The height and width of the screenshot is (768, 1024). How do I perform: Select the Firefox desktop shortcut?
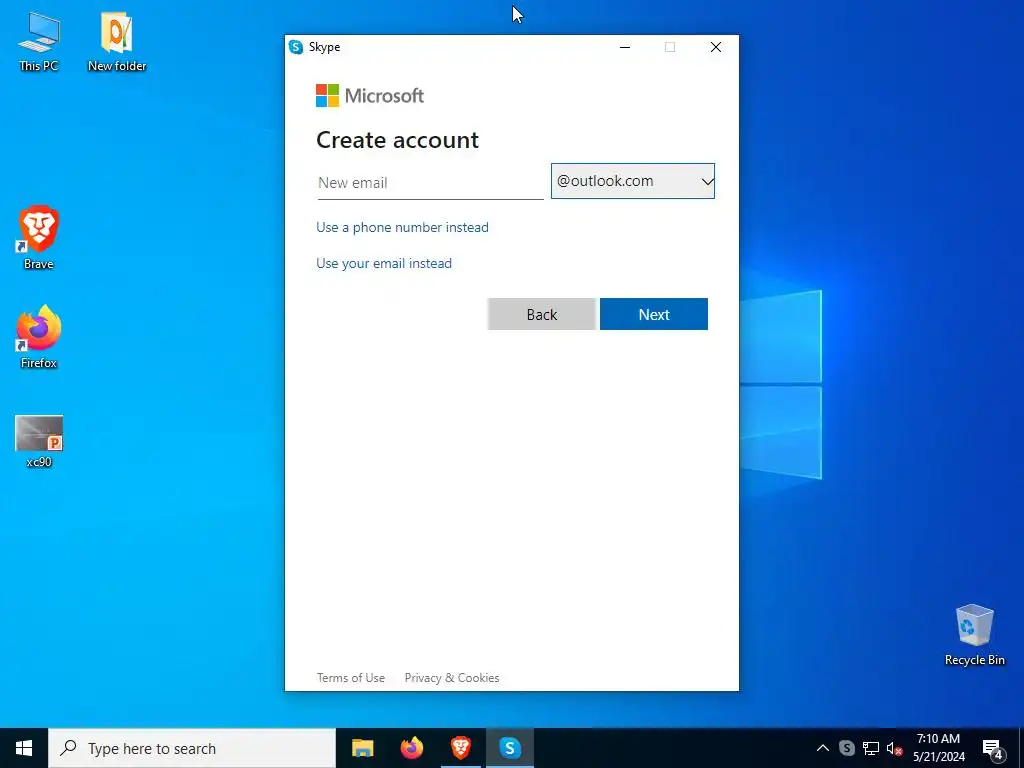point(39,337)
